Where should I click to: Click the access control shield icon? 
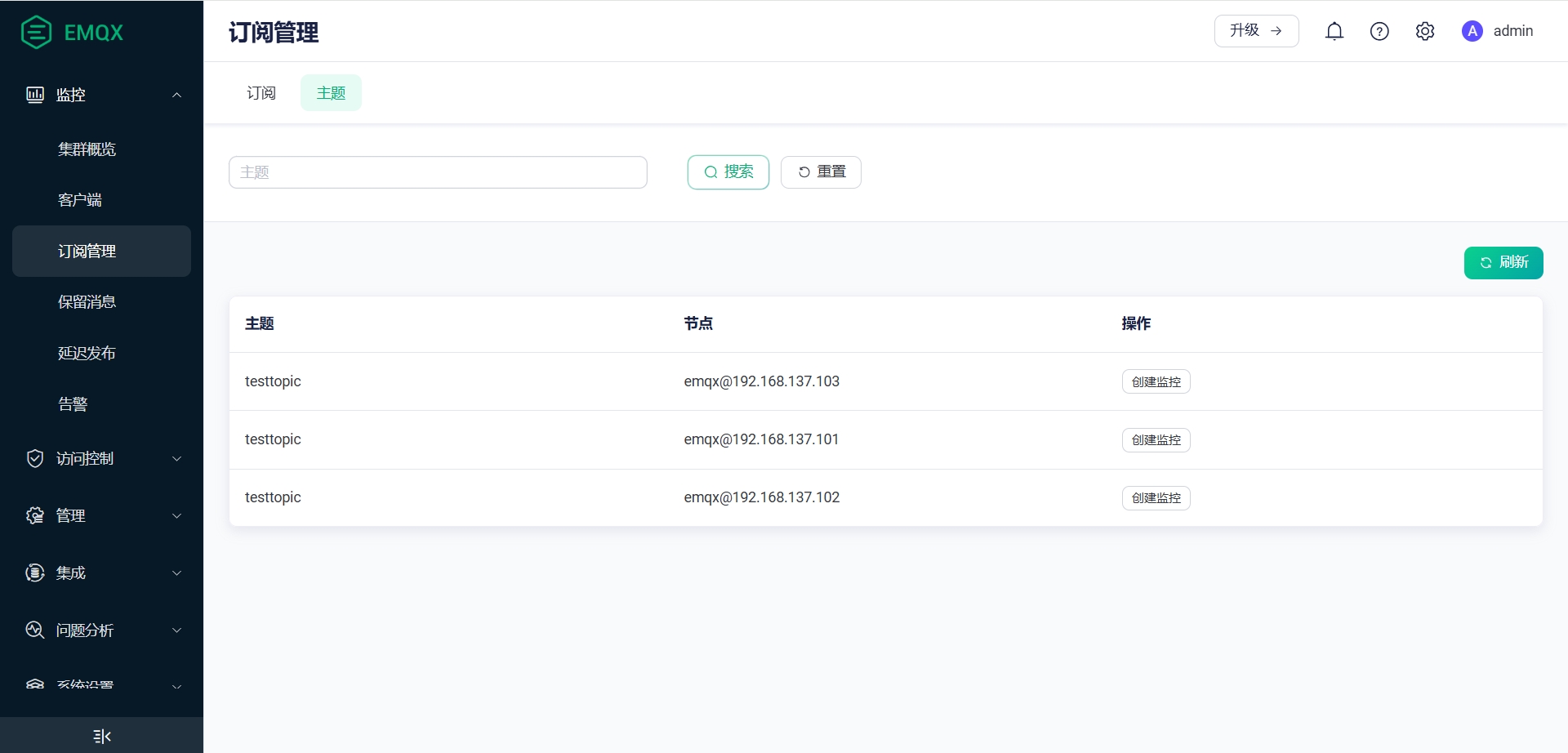35,458
